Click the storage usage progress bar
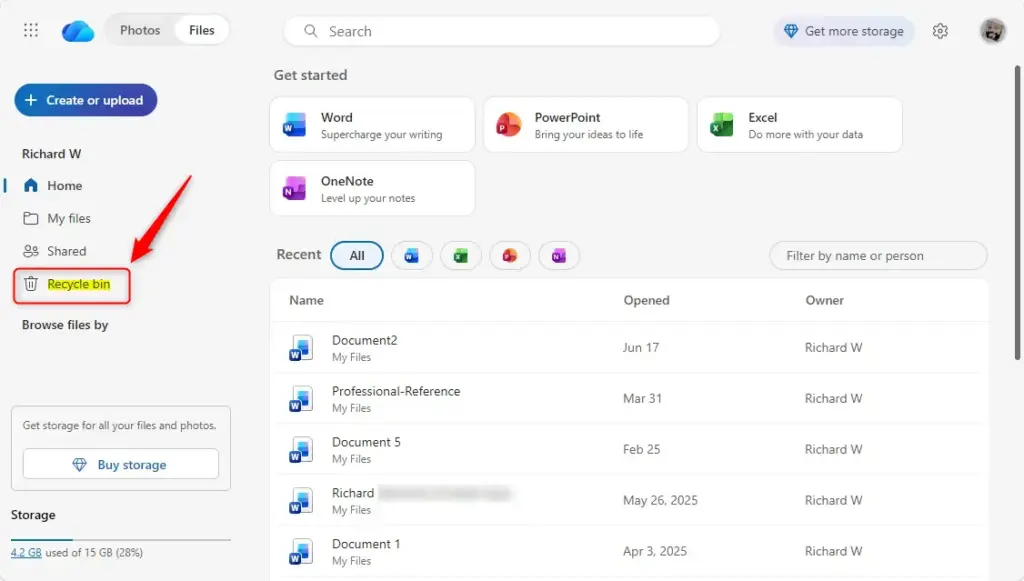This screenshot has width=1024, height=581. tap(121, 540)
